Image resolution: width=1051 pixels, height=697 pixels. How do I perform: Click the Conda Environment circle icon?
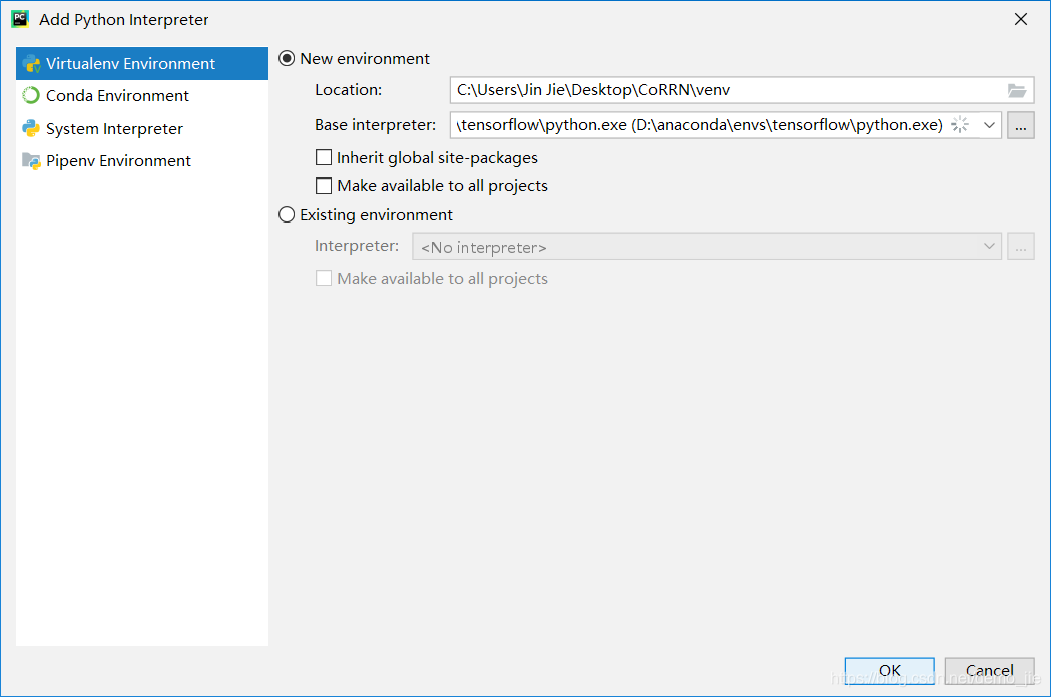tap(31, 96)
